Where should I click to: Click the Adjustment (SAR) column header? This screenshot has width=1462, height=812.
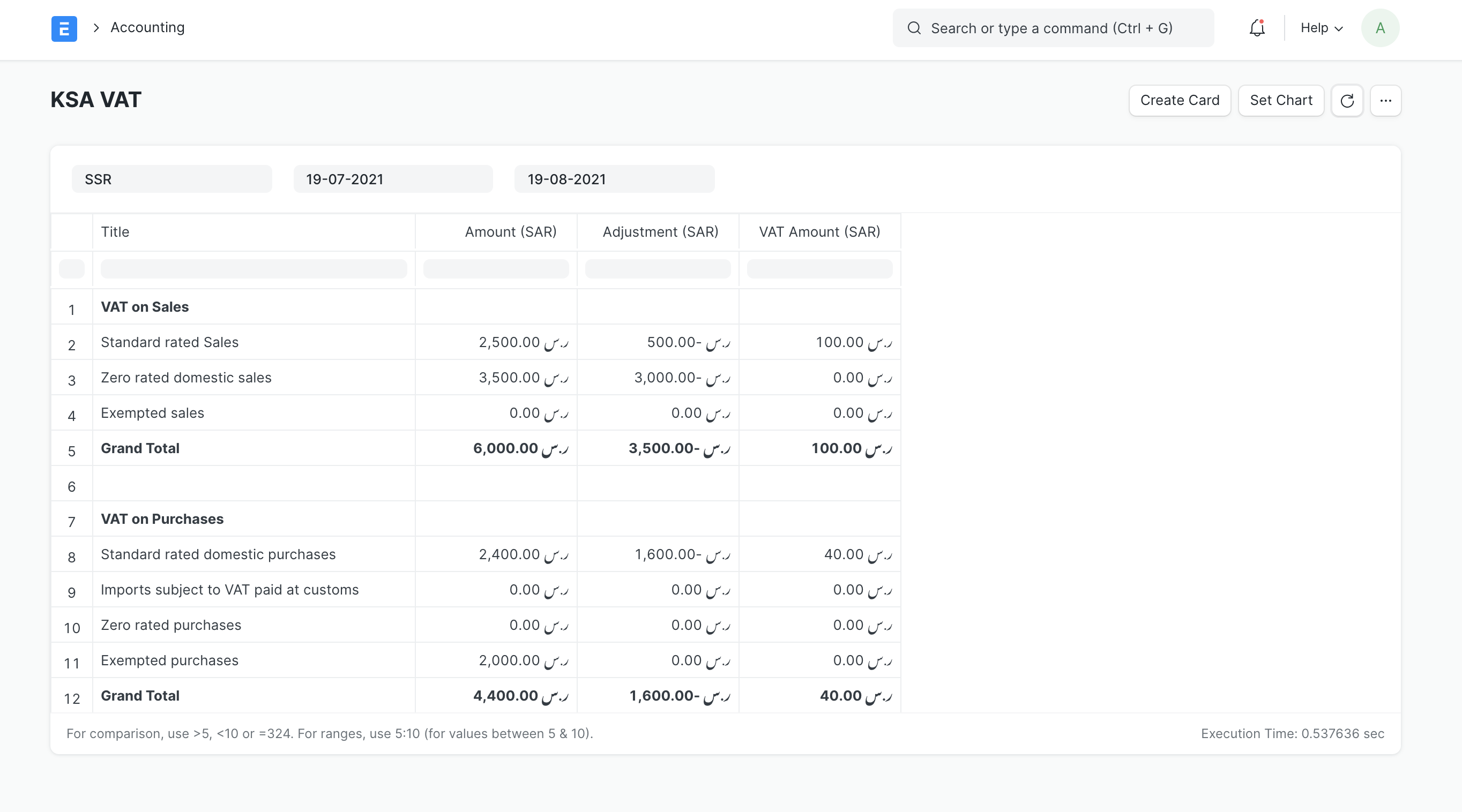tap(660, 232)
